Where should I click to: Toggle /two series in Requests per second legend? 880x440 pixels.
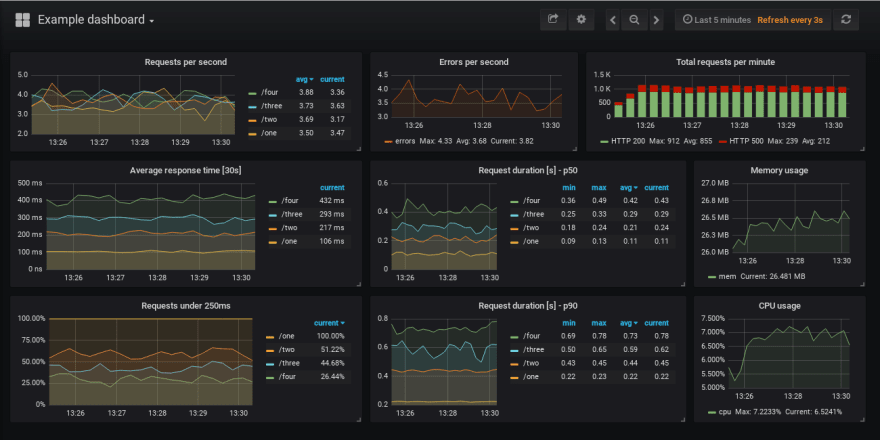click(268, 120)
